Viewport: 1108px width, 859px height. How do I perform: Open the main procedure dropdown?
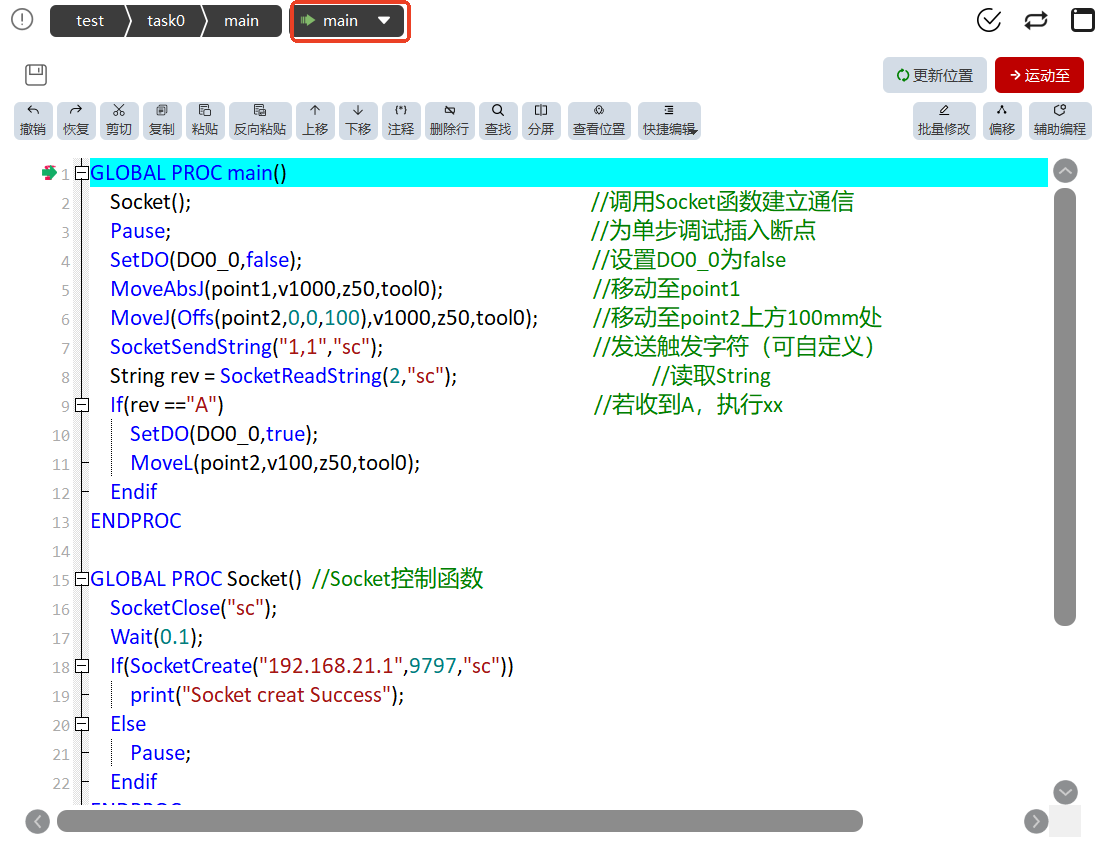click(x=349, y=21)
